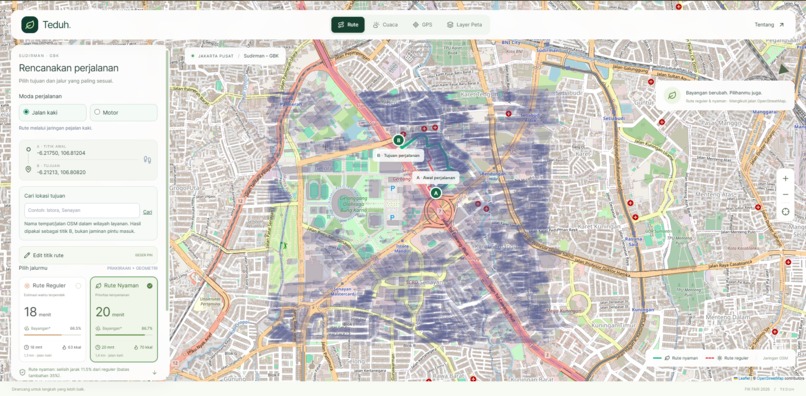
Task: Click the clock icon in Rute Reguler card
Action: (x=26, y=347)
